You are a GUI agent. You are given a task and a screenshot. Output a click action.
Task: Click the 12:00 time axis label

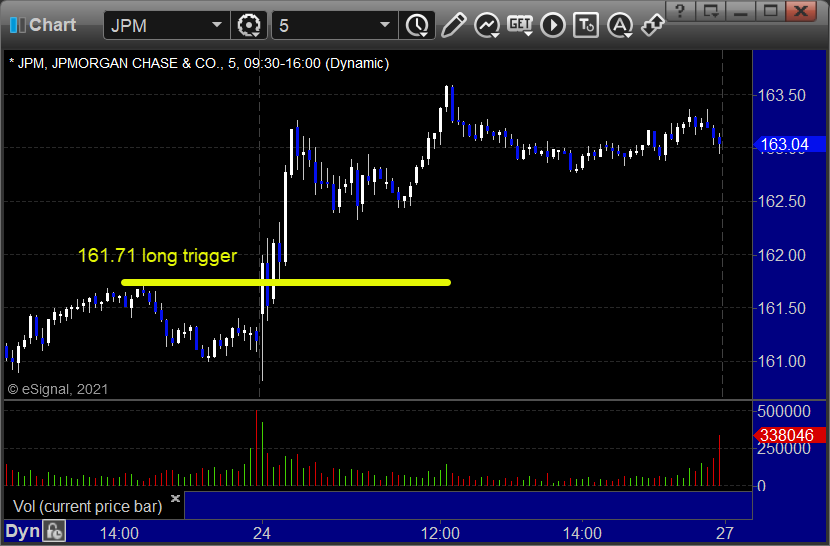440,533
